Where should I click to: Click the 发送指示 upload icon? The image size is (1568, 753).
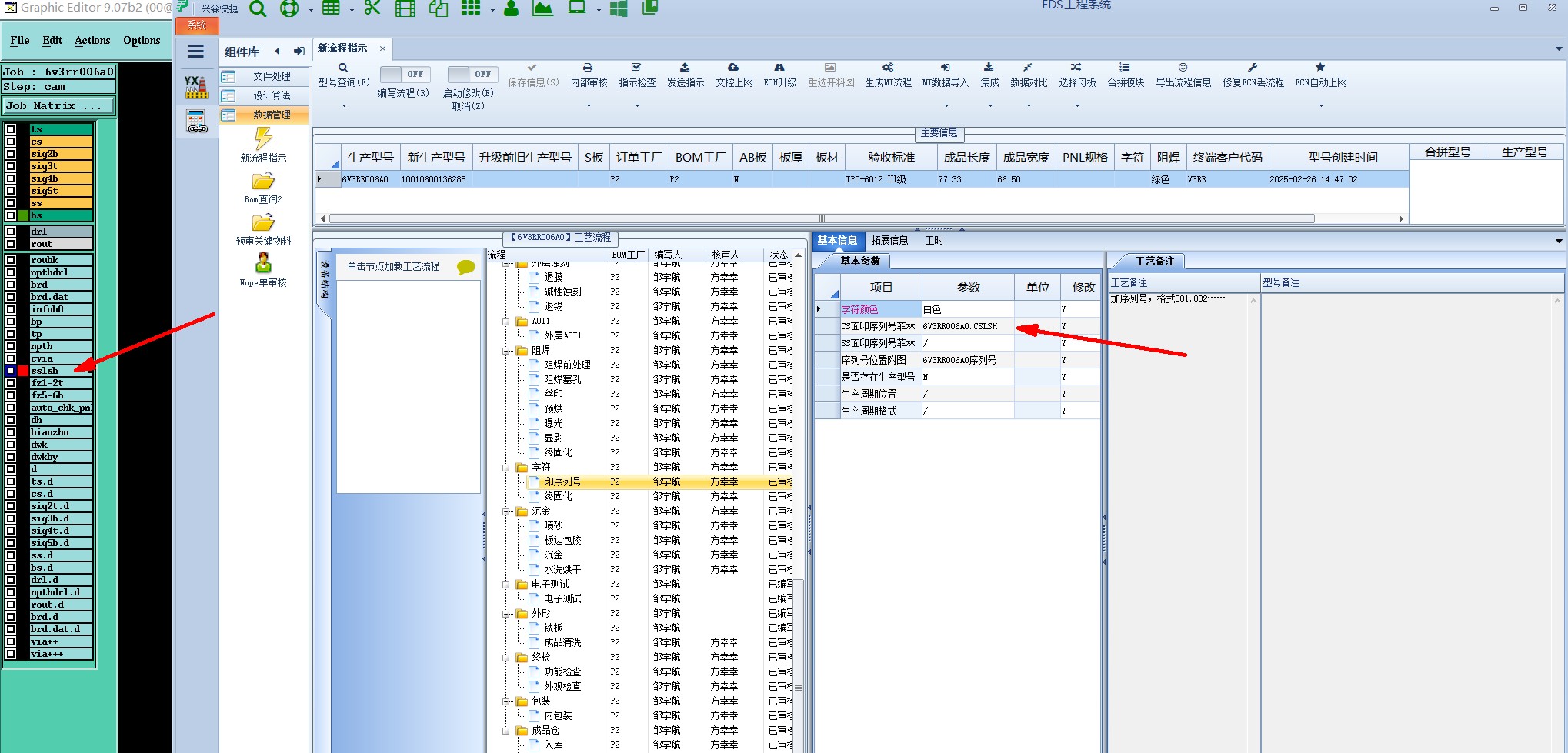point(685,68)
